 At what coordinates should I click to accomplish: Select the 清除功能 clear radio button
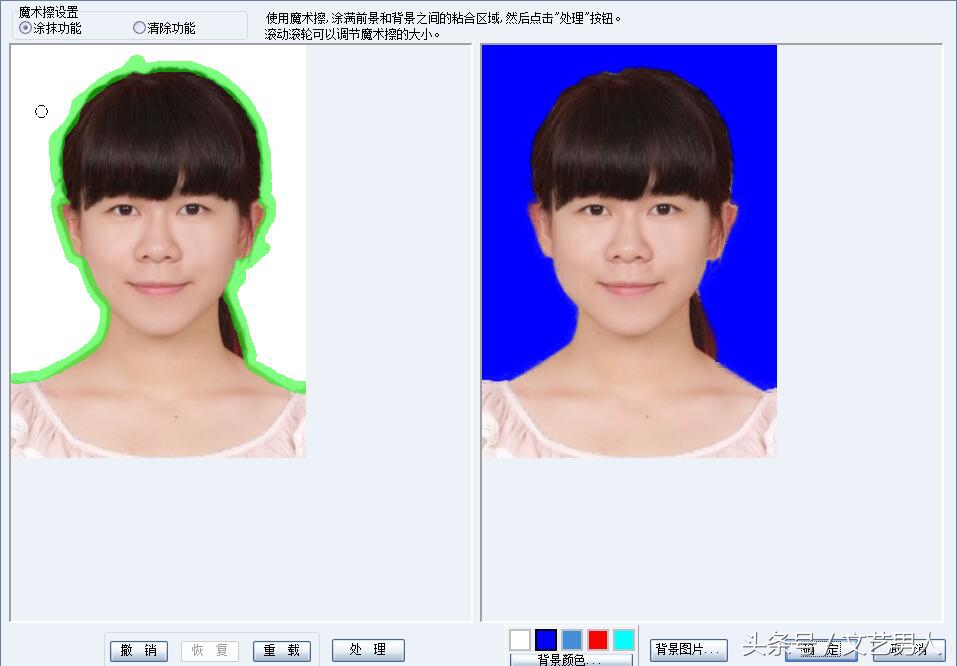(139, 28)
